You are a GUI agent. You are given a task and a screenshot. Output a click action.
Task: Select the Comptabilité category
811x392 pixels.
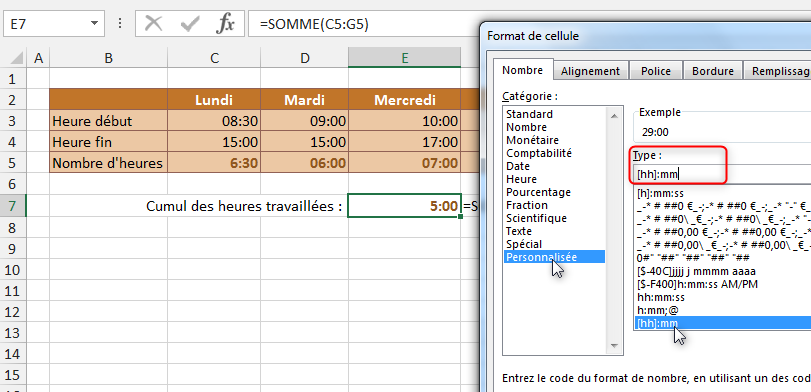point(539,153)
